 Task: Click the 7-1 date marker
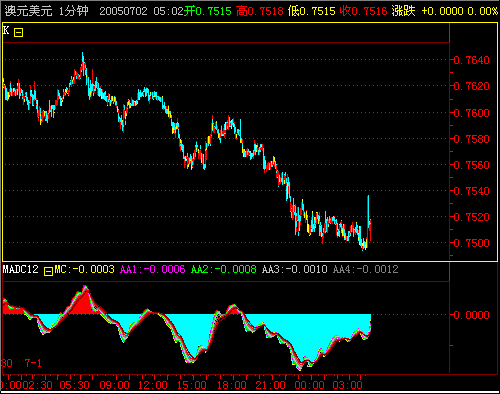click(33, 363)
